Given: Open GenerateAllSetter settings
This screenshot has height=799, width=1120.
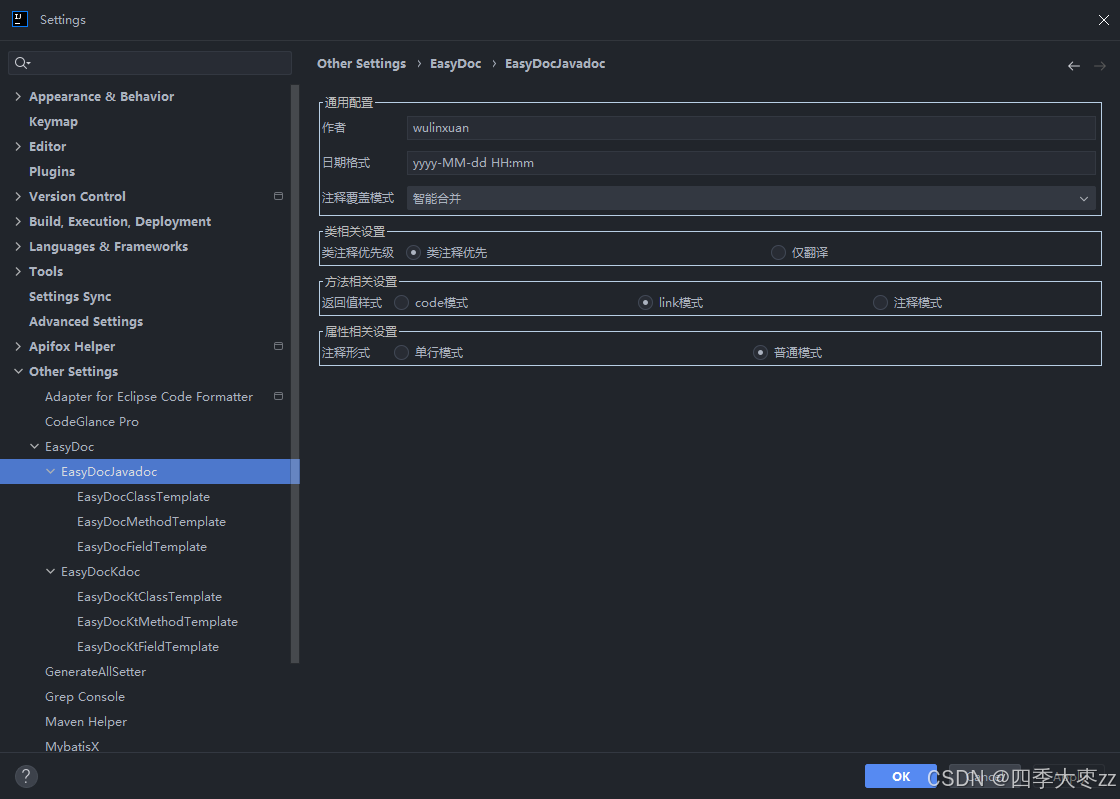Looking at the screenshot, I should (x=95, y=671).
